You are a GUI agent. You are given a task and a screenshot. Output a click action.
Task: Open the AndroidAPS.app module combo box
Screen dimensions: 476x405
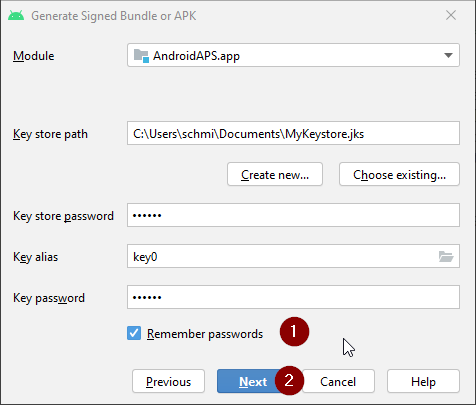point(293,55)
